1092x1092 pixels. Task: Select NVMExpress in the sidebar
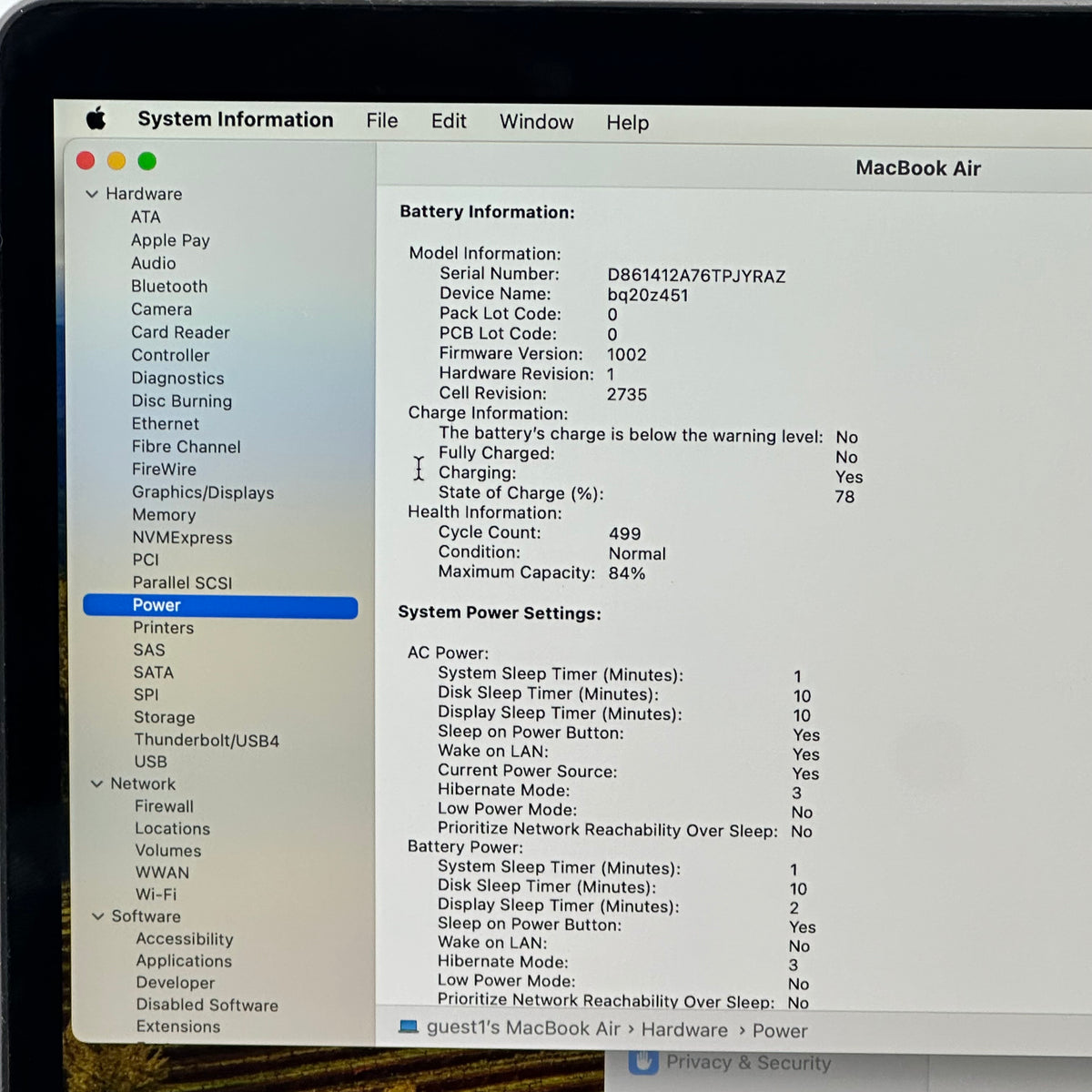(x=182, y=537)
